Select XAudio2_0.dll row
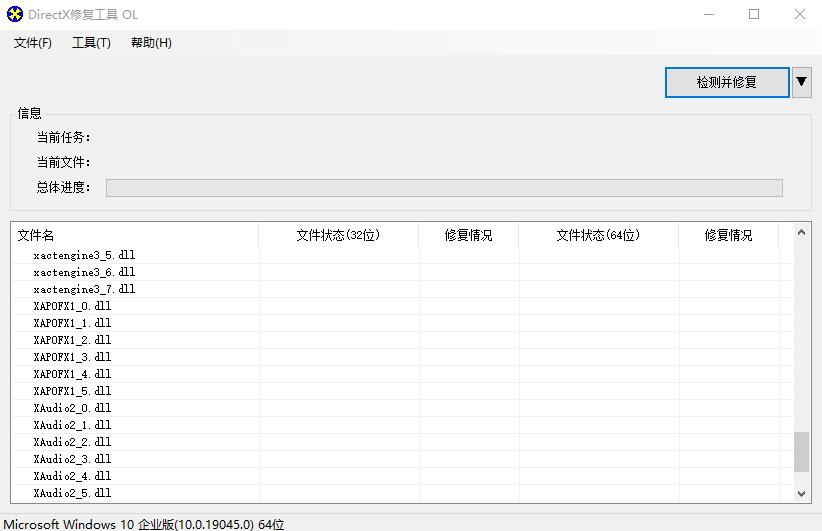822x531 pixels. tap(402, 408)
